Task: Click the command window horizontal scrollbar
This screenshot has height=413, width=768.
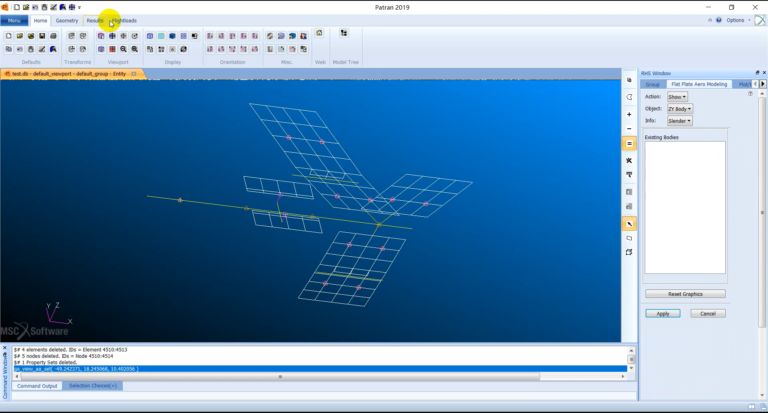Action: point(280,377)
